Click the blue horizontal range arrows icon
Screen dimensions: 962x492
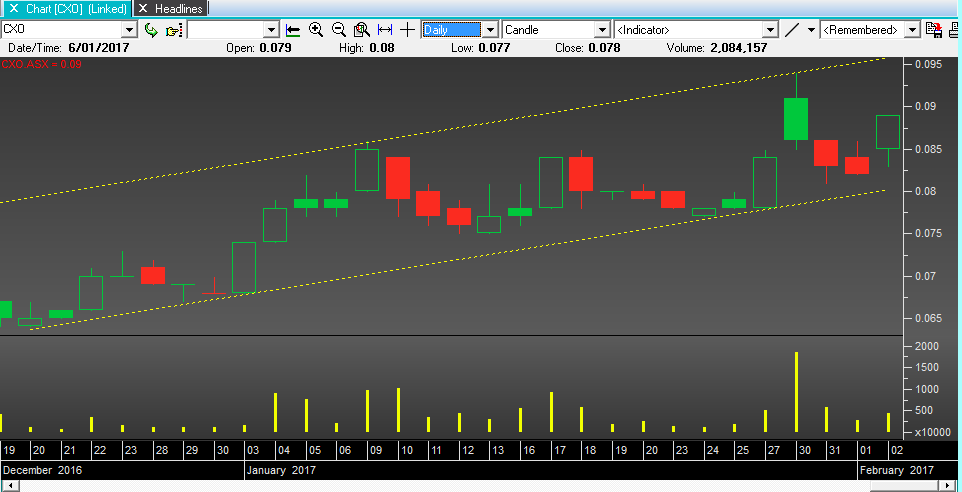385,29
